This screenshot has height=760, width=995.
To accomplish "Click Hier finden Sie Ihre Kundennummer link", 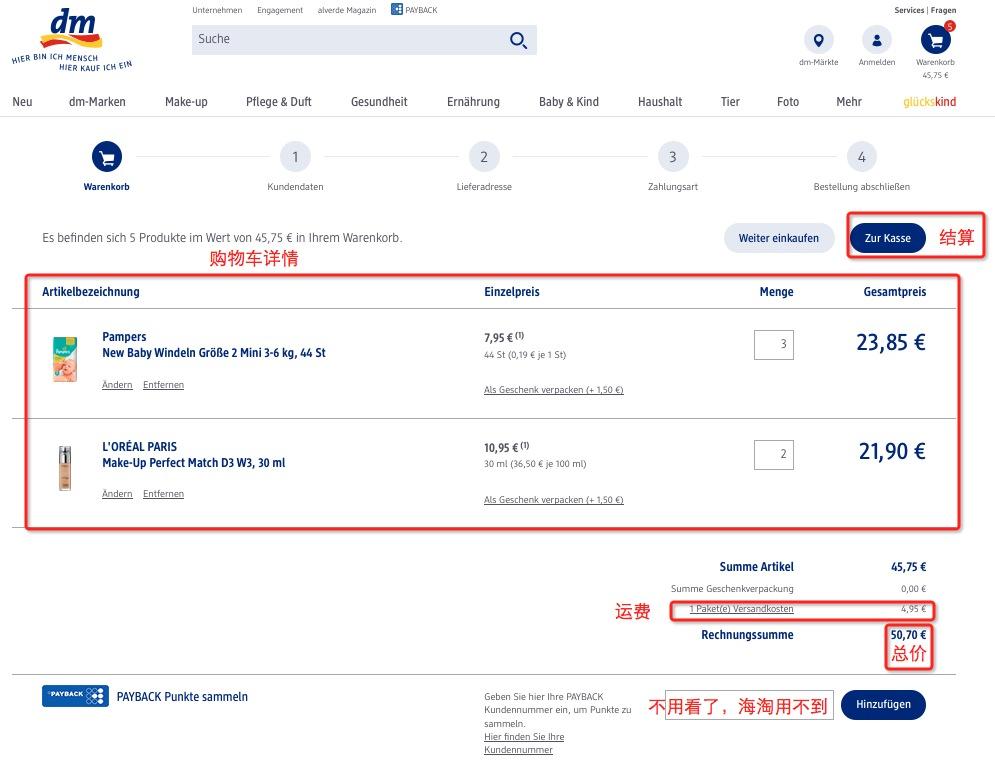I will point(524,743).
